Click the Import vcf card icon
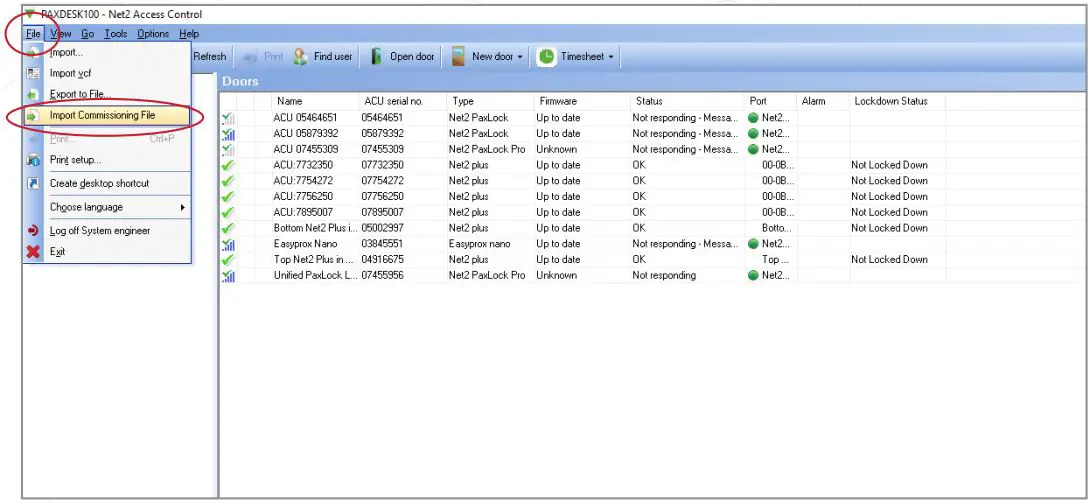This screenshot has width=1088, height=503. (x=33, y=74)
